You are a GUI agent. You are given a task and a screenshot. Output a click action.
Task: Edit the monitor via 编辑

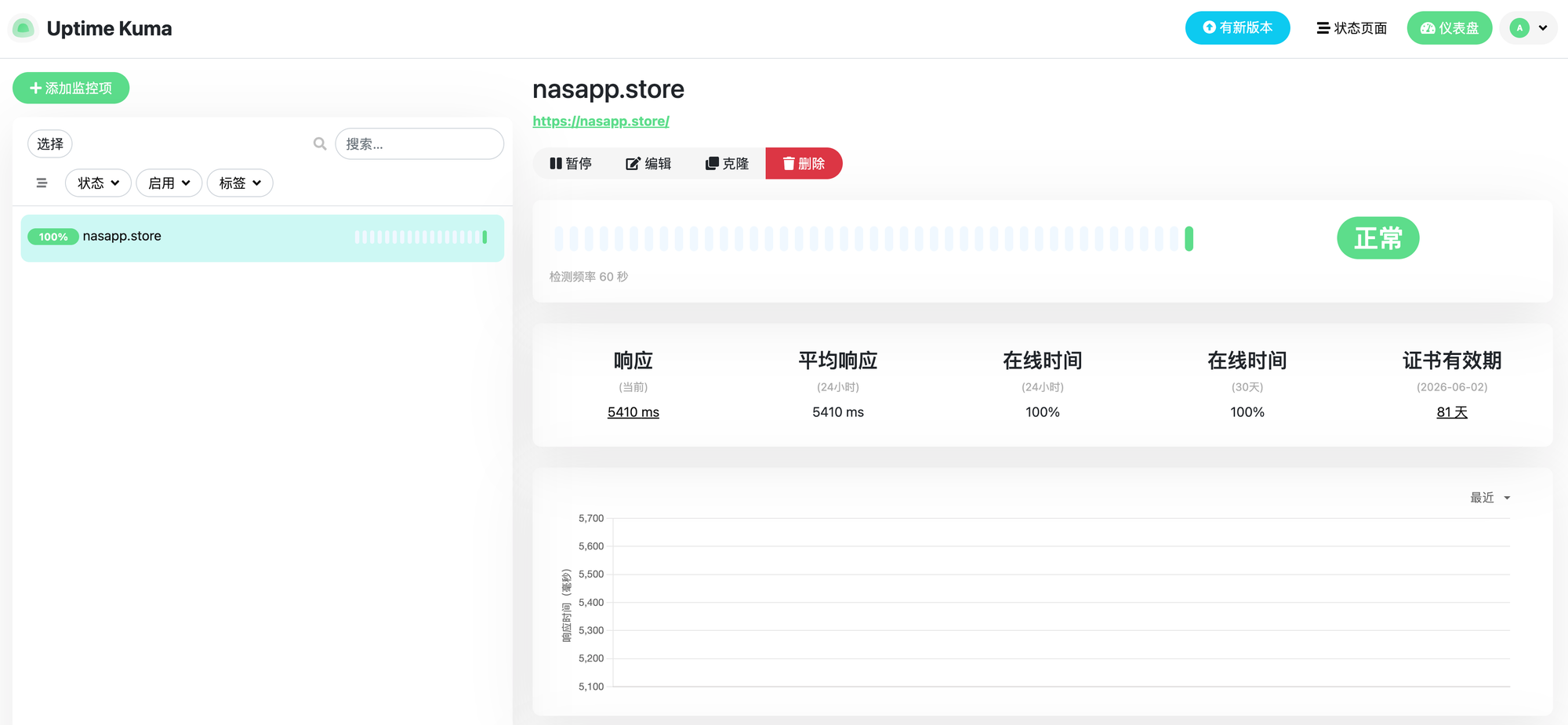(x=648, y=164)
